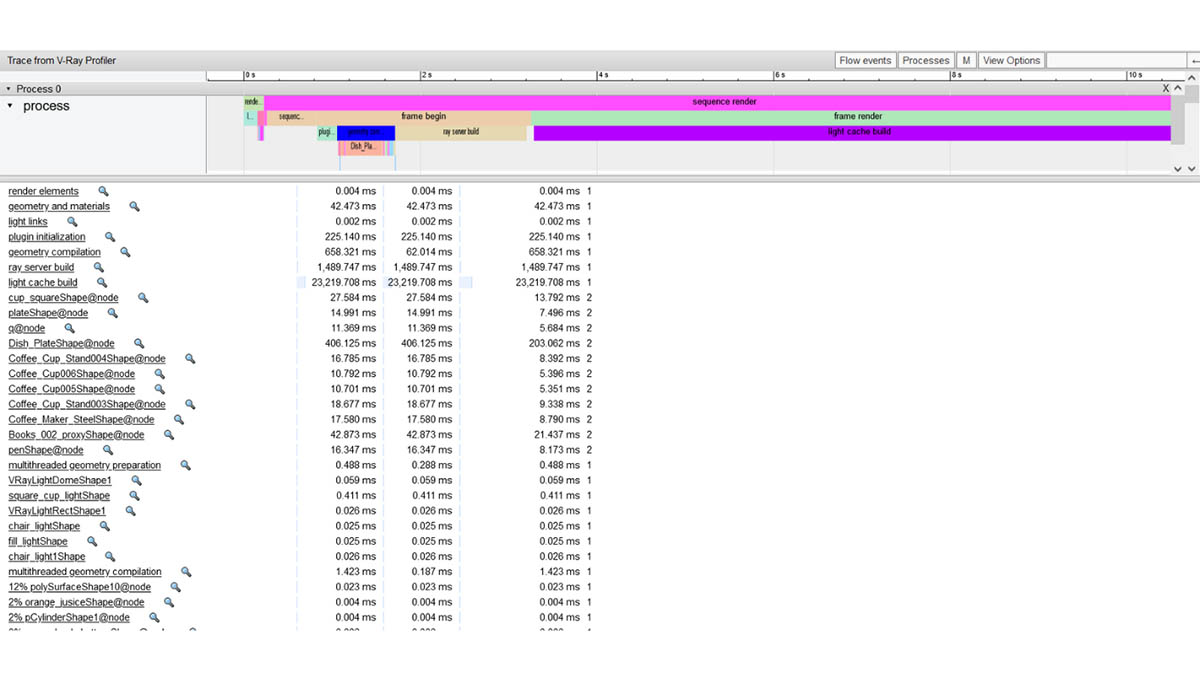
Task: Click the magnifier icon next to light cache build
Action: [101, 282]
